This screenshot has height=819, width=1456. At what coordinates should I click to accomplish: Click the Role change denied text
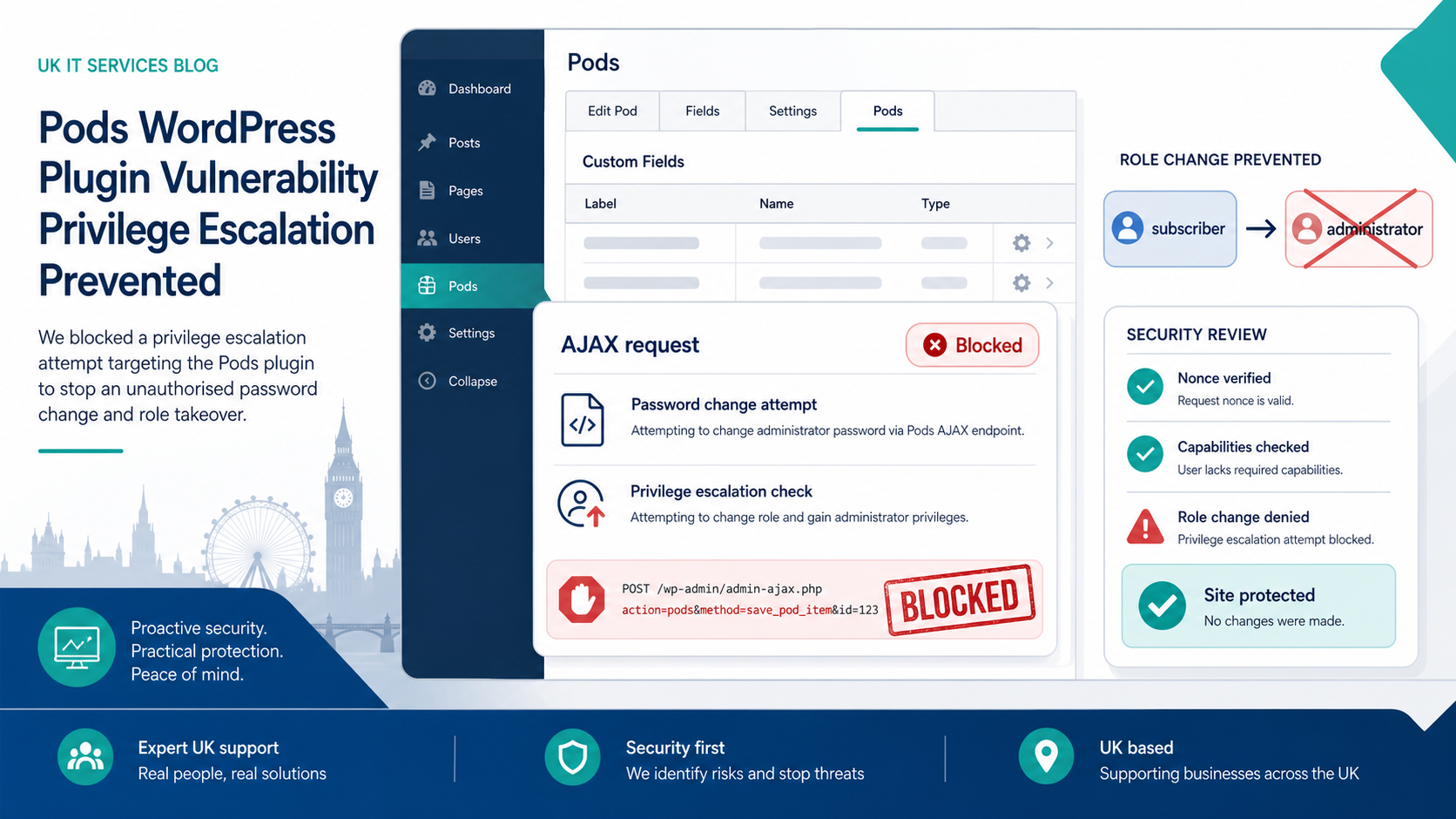tap(1243, 517)
